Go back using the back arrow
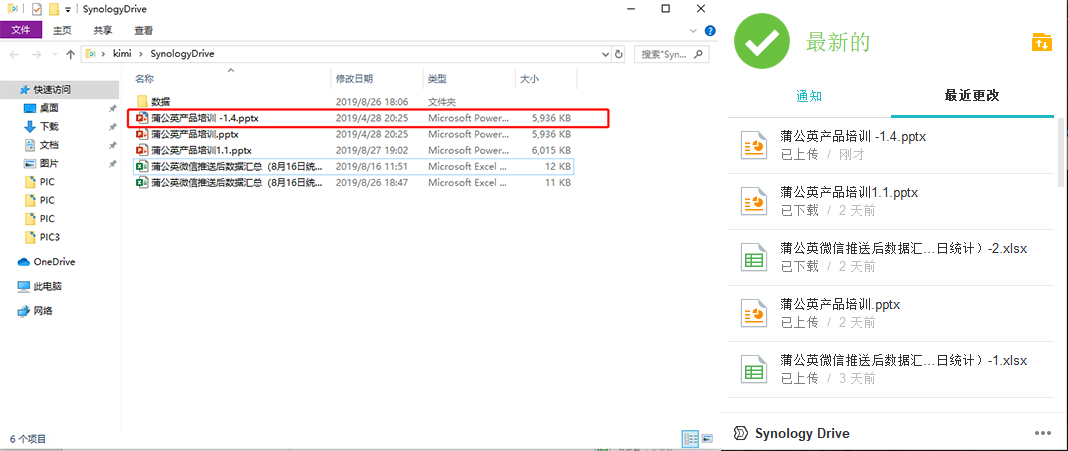The image size is (1068, 451). [14, 54]
